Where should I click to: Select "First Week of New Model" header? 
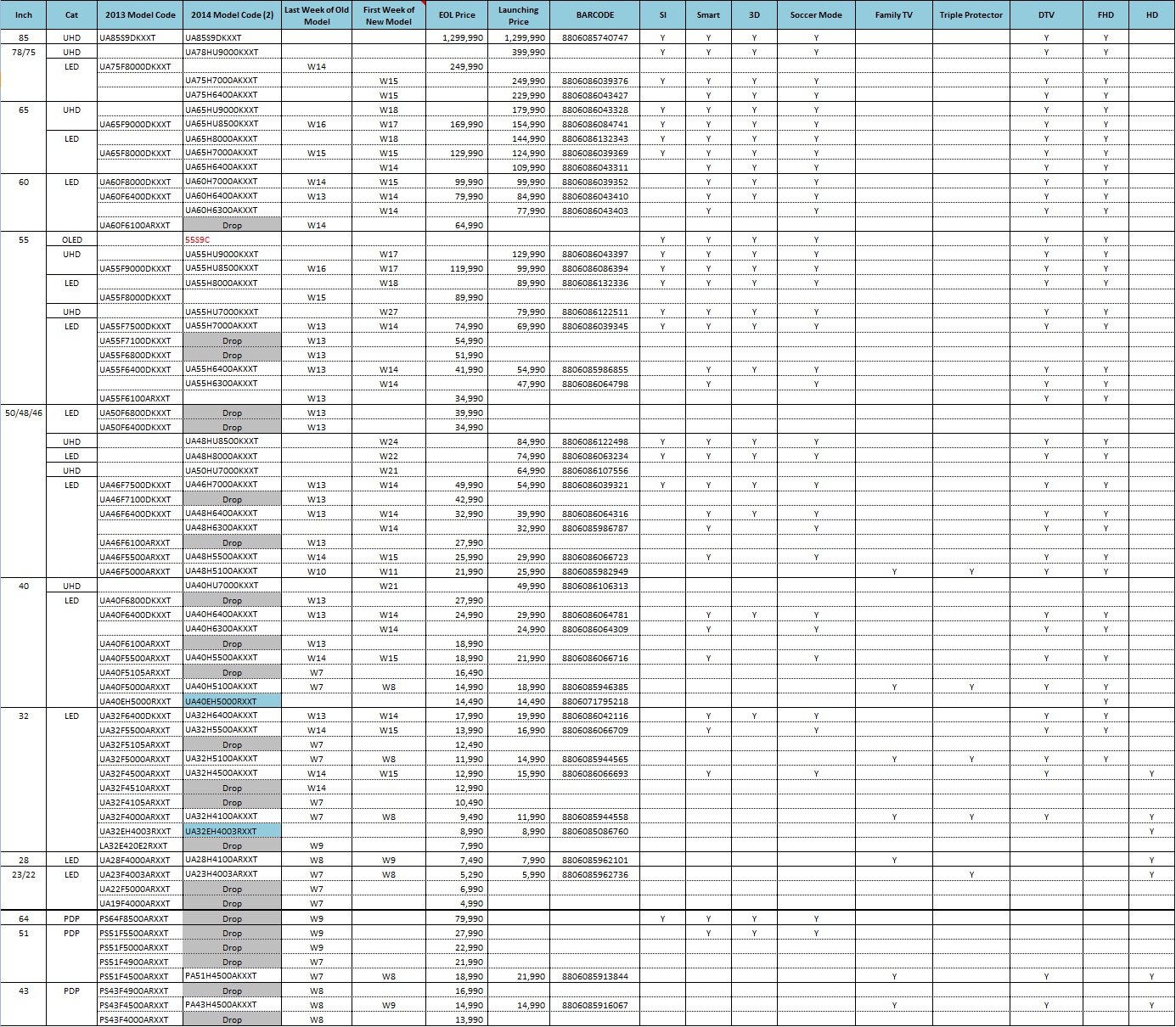(x=389, y=15)
